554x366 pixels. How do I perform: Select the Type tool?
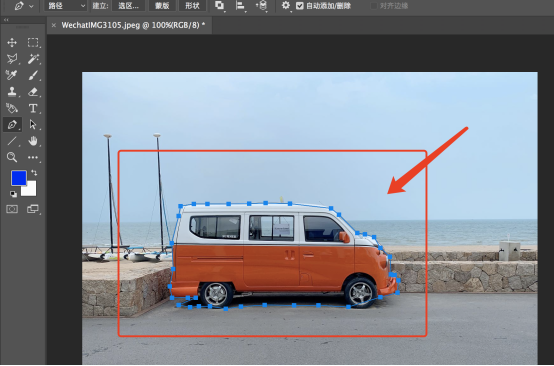(33, 108)
